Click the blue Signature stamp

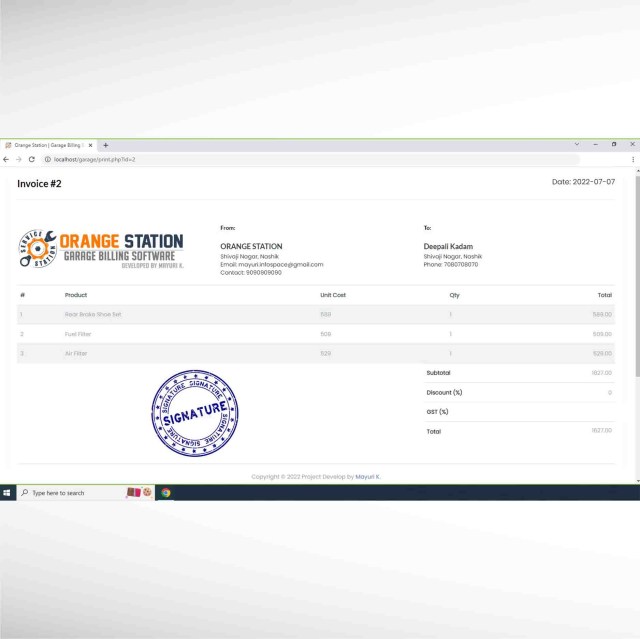click(x=195, y=413)
